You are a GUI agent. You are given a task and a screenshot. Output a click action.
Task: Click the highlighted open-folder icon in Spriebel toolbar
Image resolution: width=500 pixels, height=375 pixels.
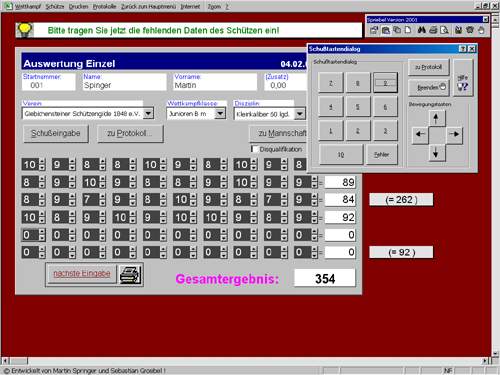[386, 30]
